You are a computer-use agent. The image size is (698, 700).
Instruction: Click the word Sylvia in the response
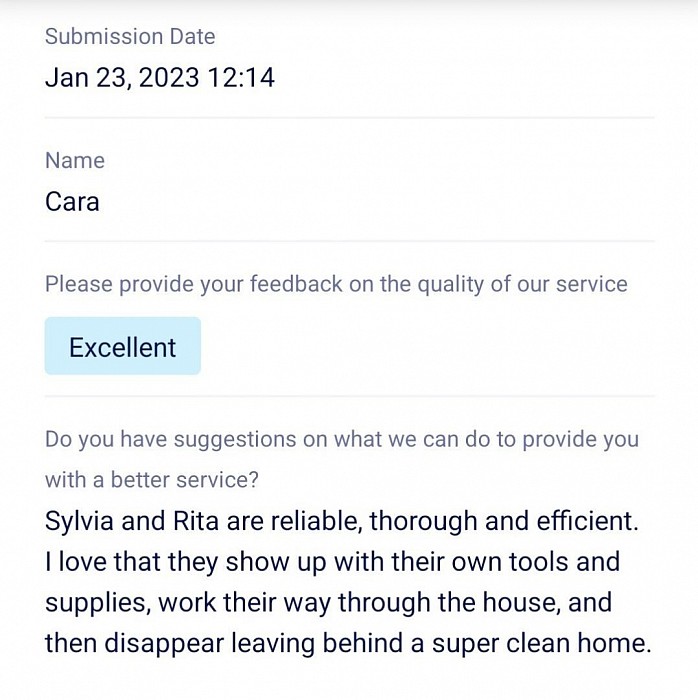click(79, 522)
